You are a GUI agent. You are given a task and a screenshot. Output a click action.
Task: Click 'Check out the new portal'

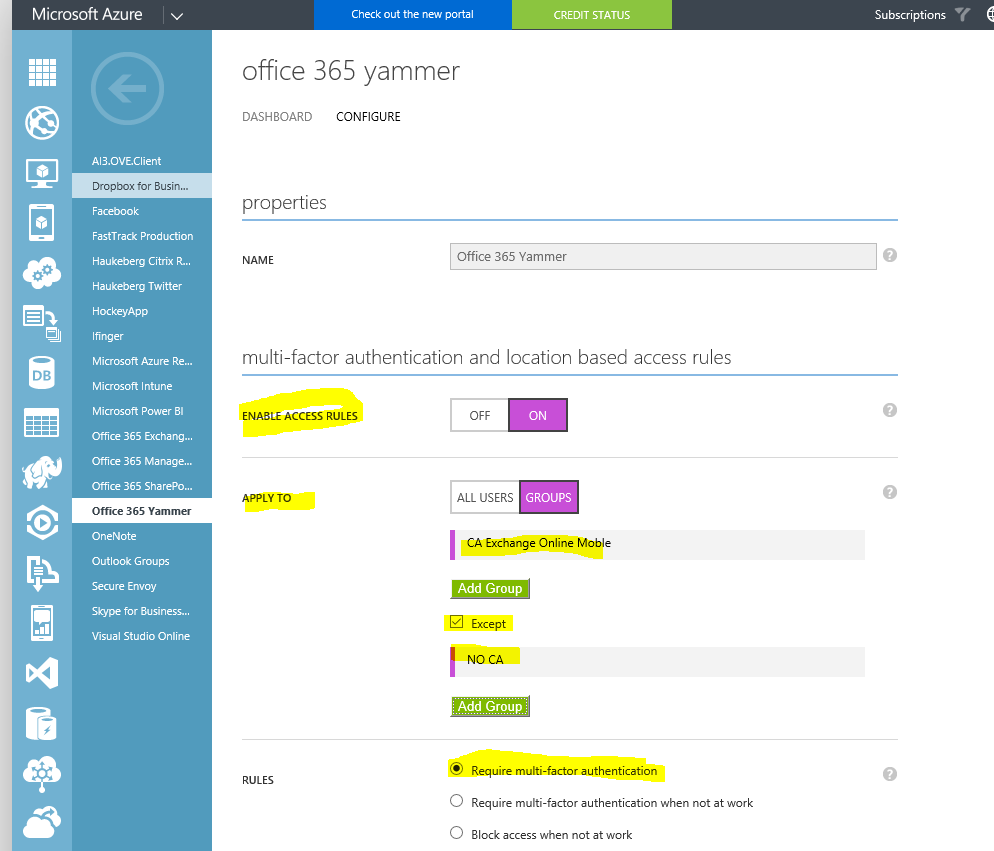pyautogui.click(x=412, y=15)
